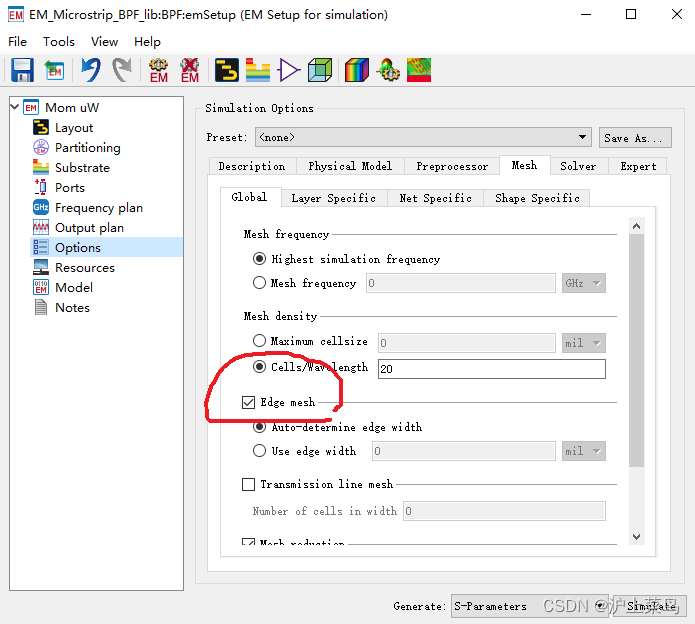Select Layout in the setup tree
This screenshot has height=624, width=695.
pos(74,128)
